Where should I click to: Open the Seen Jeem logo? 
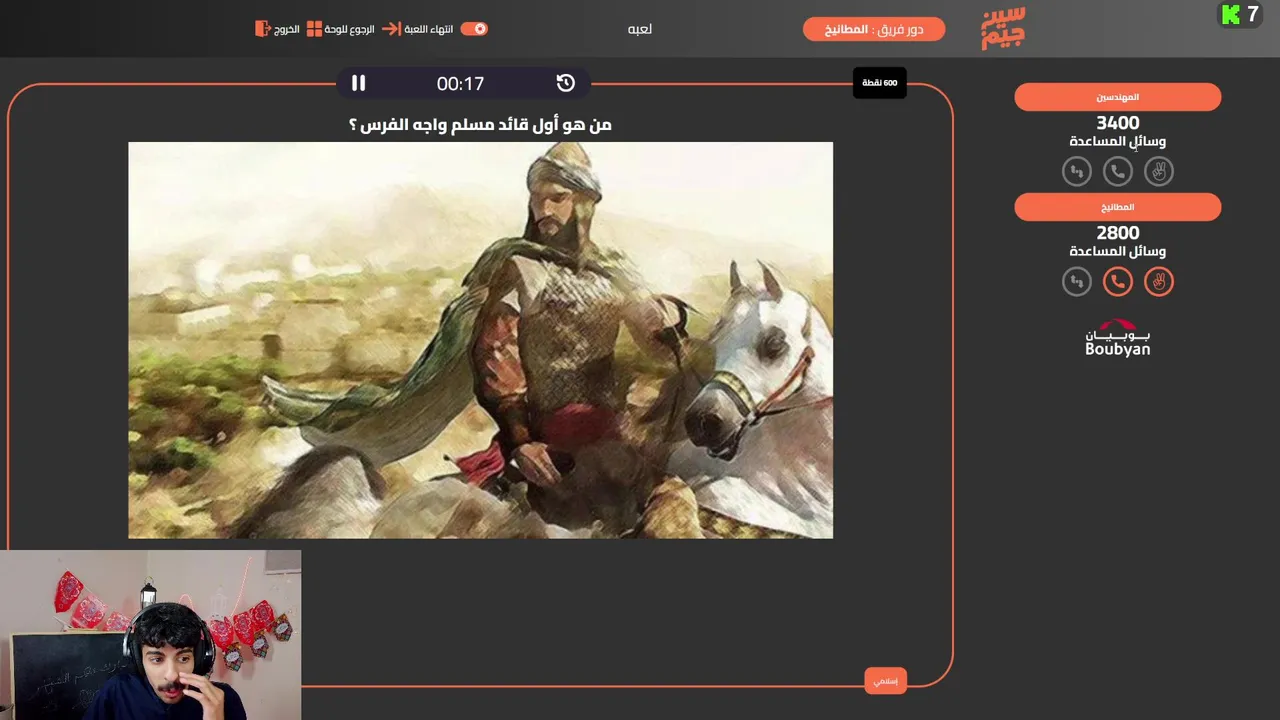point(1002,28)
